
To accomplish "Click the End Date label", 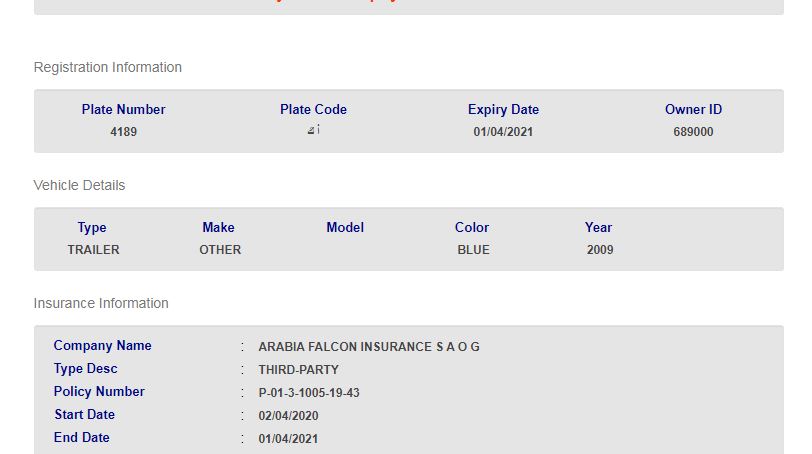I will [x=82, y=438].
